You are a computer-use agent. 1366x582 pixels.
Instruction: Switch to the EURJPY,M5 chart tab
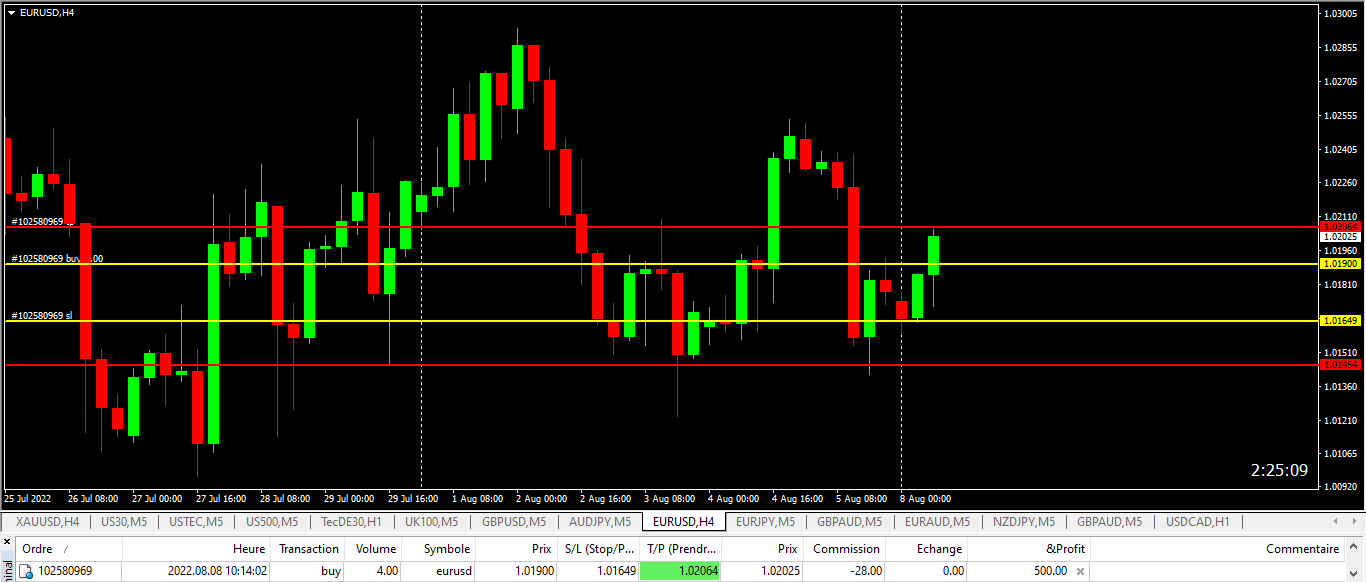point(767,521)
